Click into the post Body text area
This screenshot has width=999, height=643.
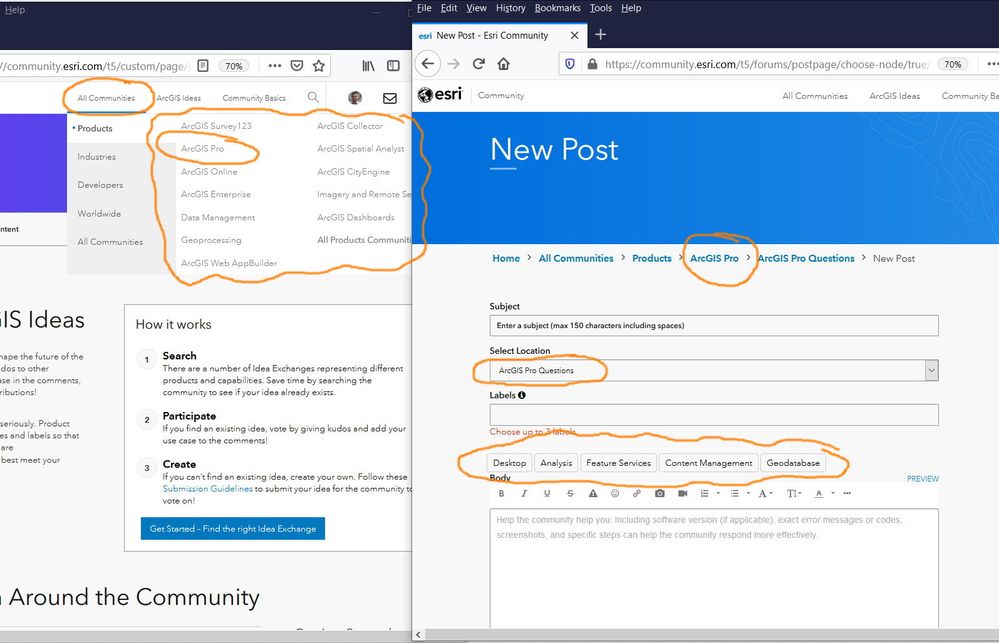(714, 567)
